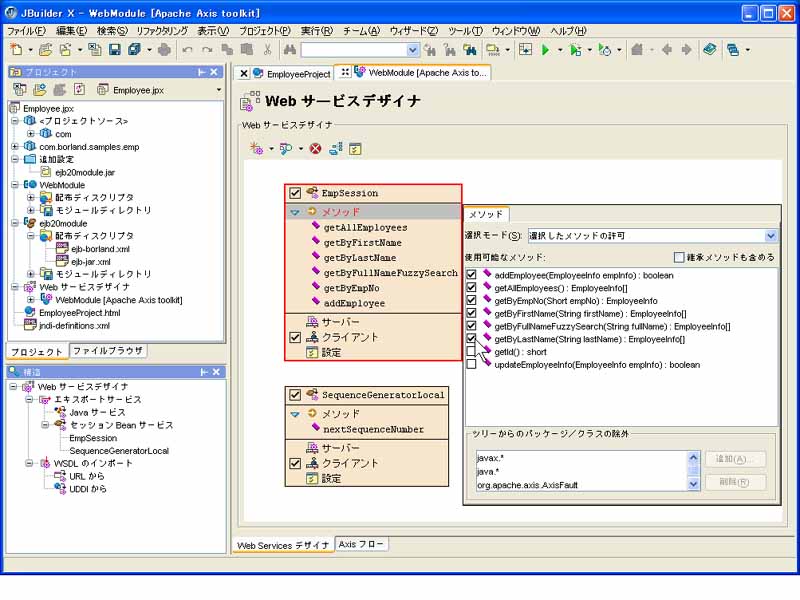Select jndi-definitions.xml in project tree

74,326
